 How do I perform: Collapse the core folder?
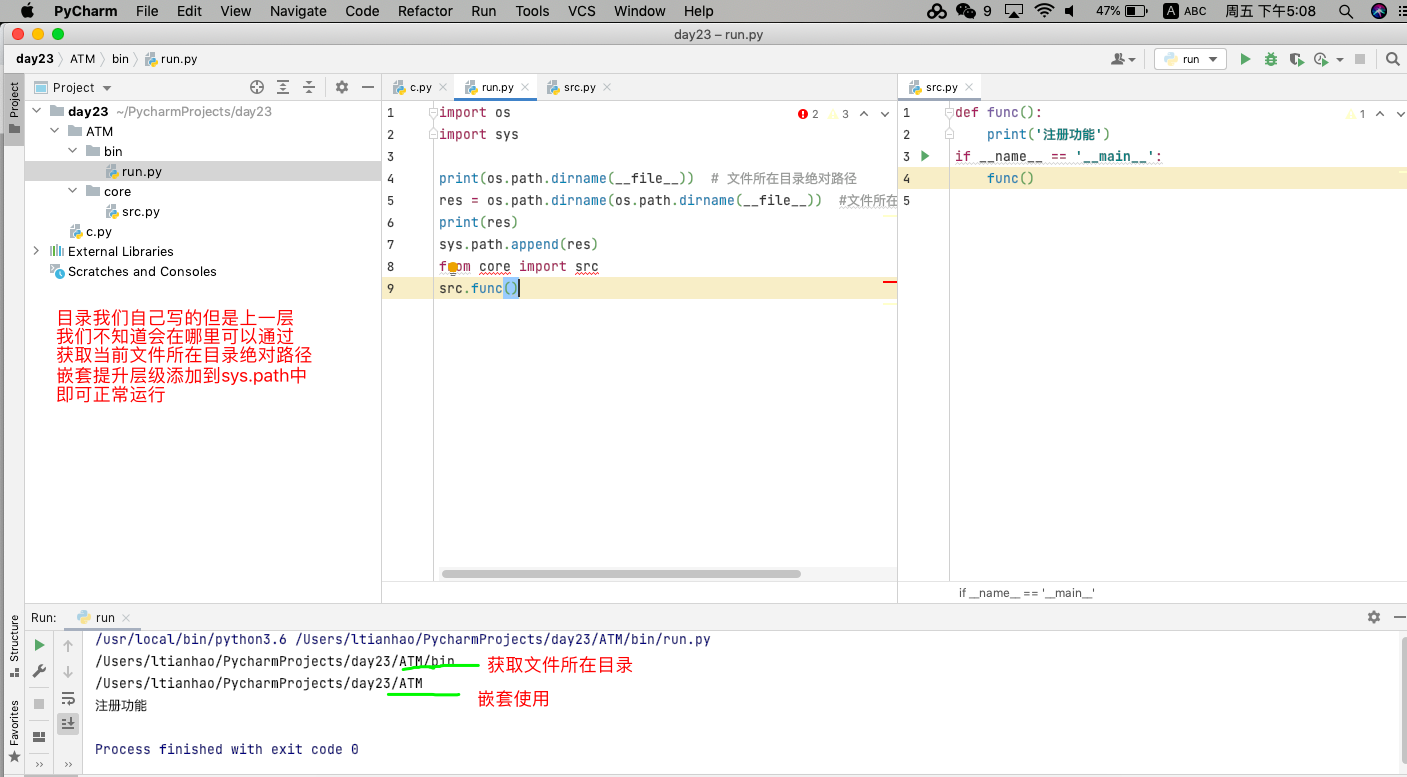[73, 191]
